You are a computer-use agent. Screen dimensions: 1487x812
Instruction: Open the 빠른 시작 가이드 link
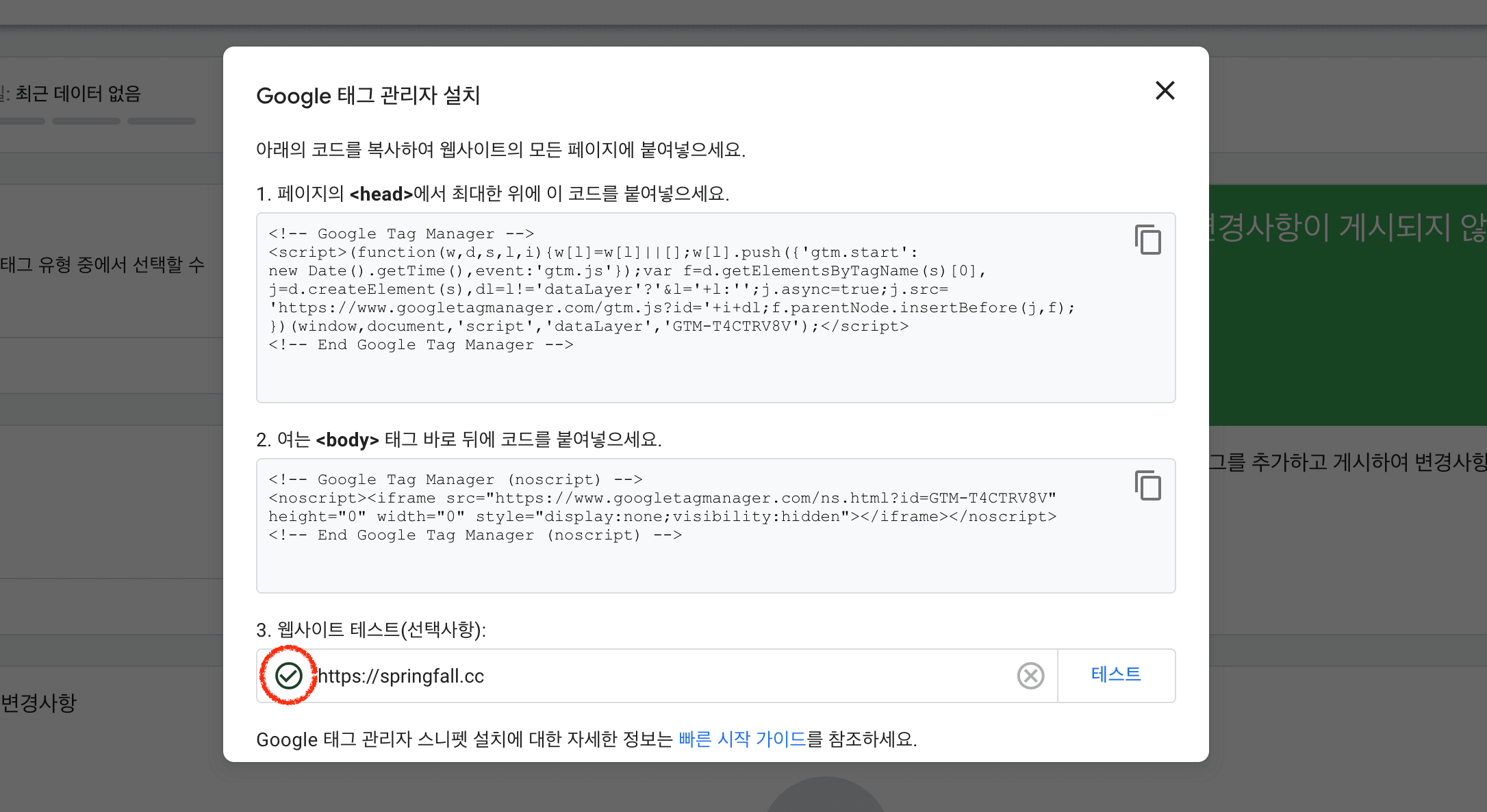[x=741, y=739]
